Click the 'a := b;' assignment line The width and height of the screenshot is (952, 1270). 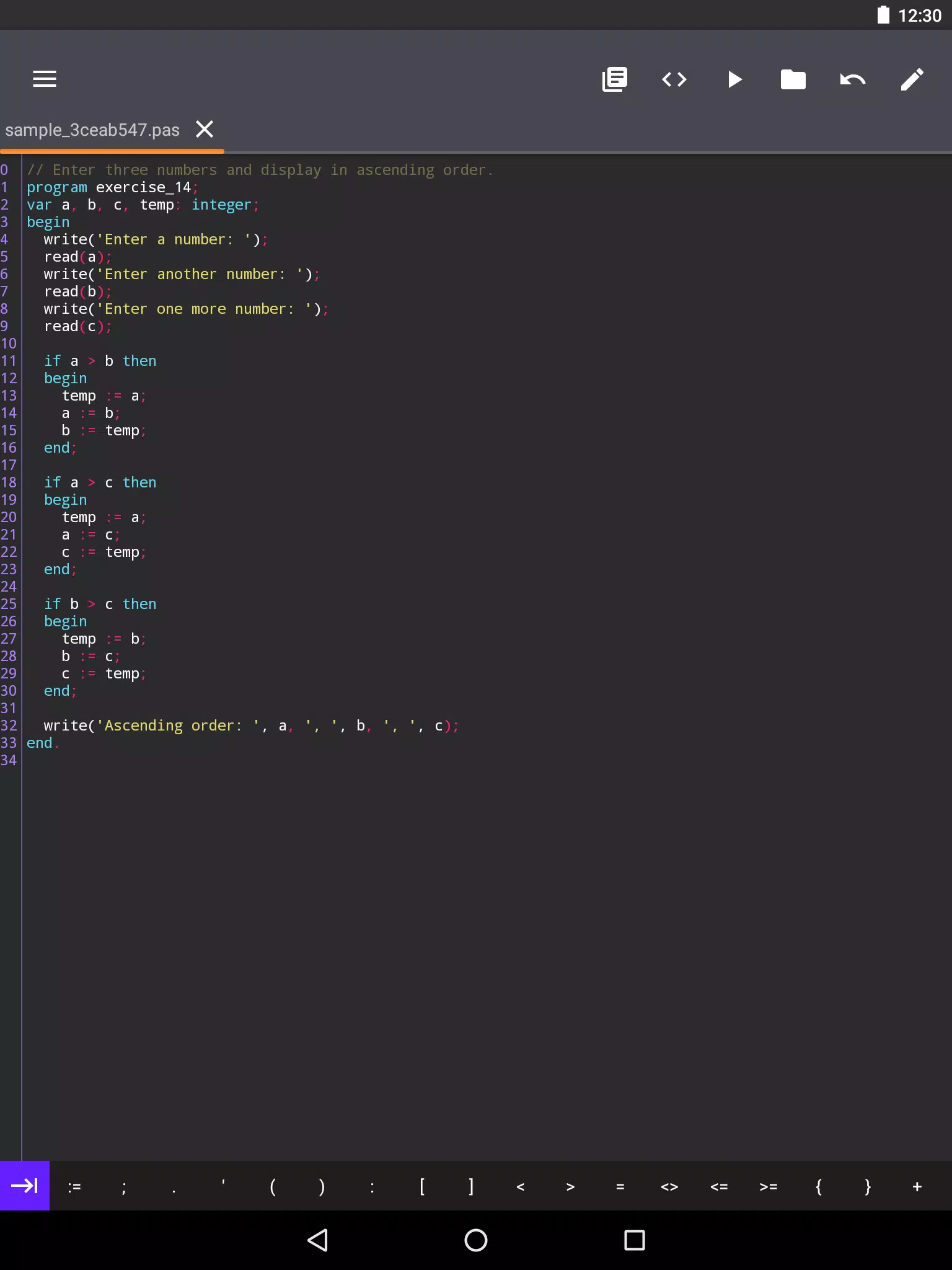pyautogui.click(x=90, y=413)
